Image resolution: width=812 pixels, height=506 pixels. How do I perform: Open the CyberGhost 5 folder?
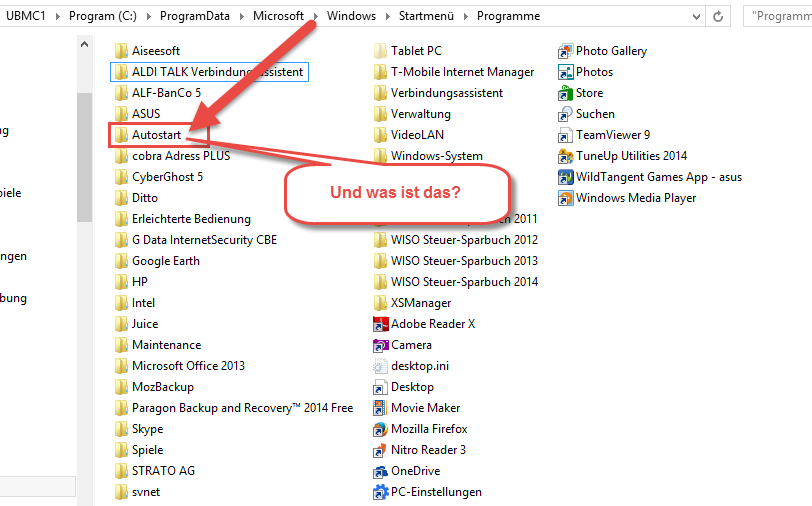point(159,177)
